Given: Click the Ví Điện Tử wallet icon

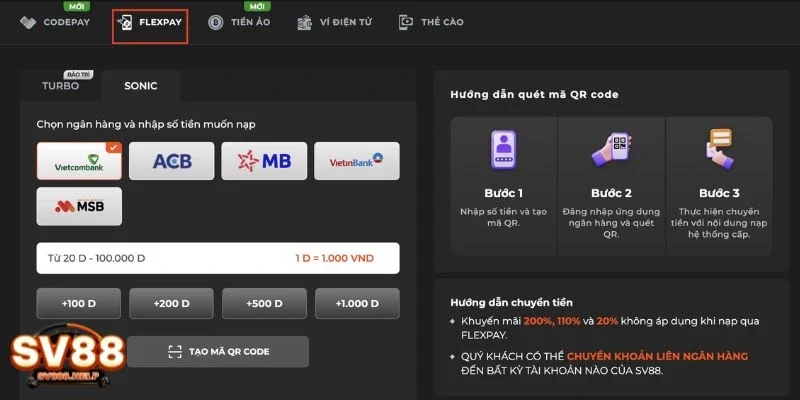Looking at the screenshot, I should [x=305, y=22].
